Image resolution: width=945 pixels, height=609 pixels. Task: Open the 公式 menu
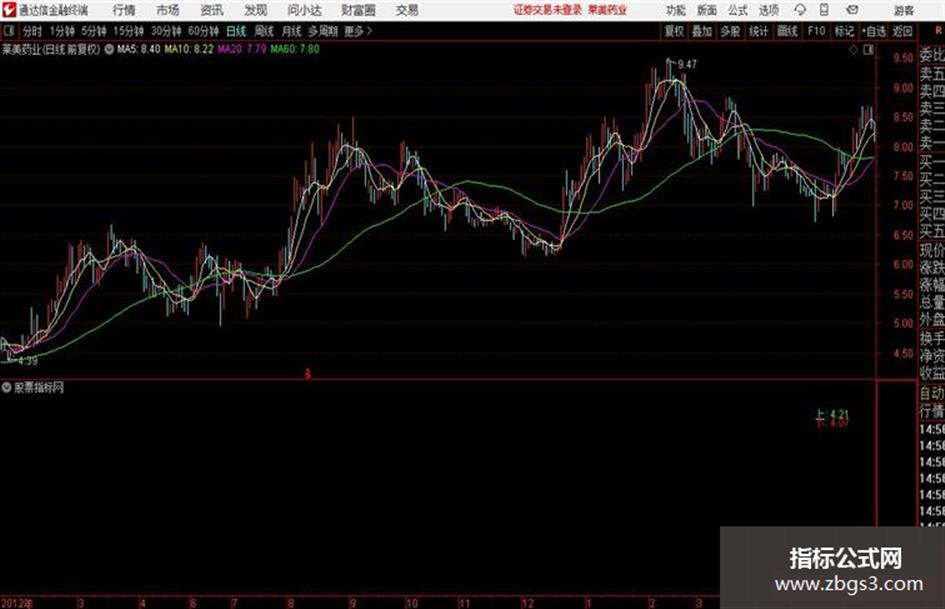tap(738, 10)
